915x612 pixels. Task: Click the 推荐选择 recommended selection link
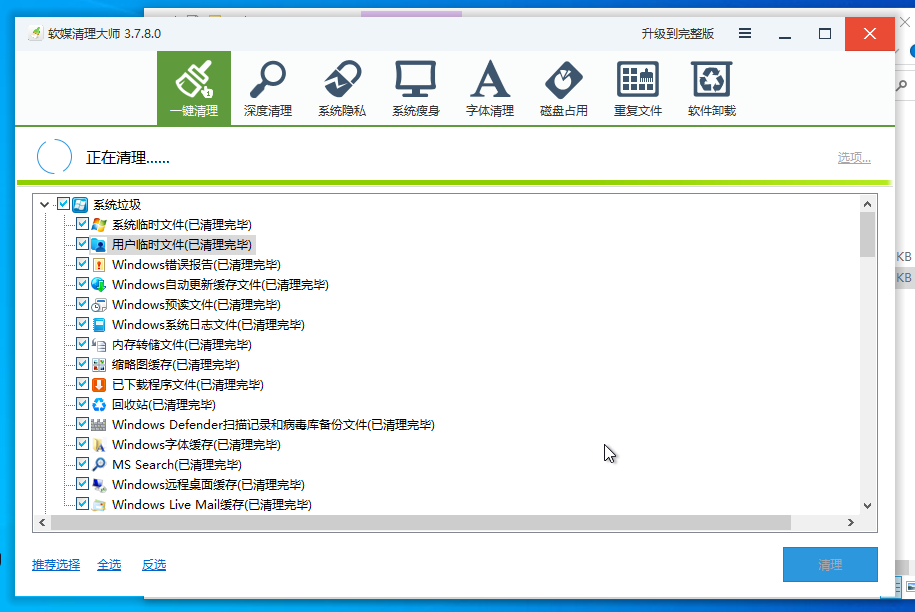55,565
